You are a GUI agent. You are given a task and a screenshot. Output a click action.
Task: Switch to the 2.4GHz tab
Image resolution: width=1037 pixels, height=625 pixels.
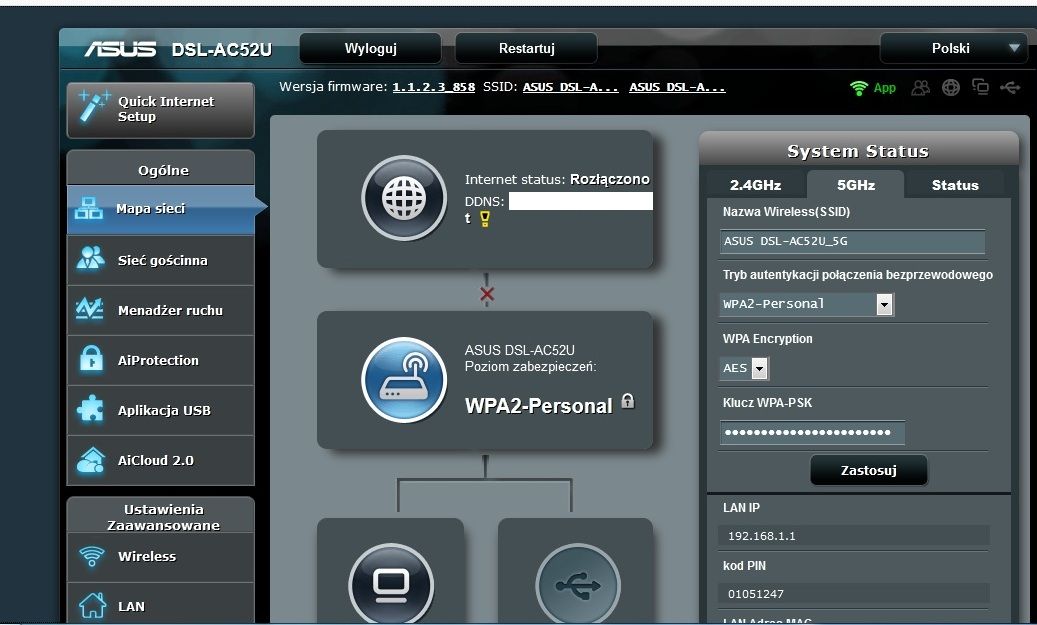click(x=755, y=185)
